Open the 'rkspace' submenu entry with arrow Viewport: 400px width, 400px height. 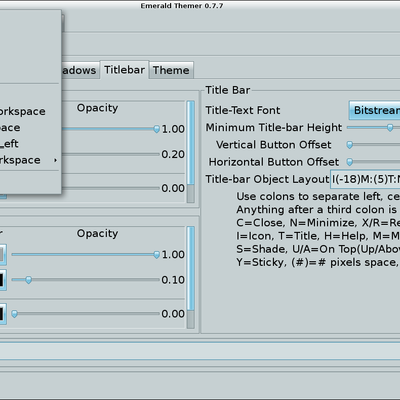(x=29, y=160)
